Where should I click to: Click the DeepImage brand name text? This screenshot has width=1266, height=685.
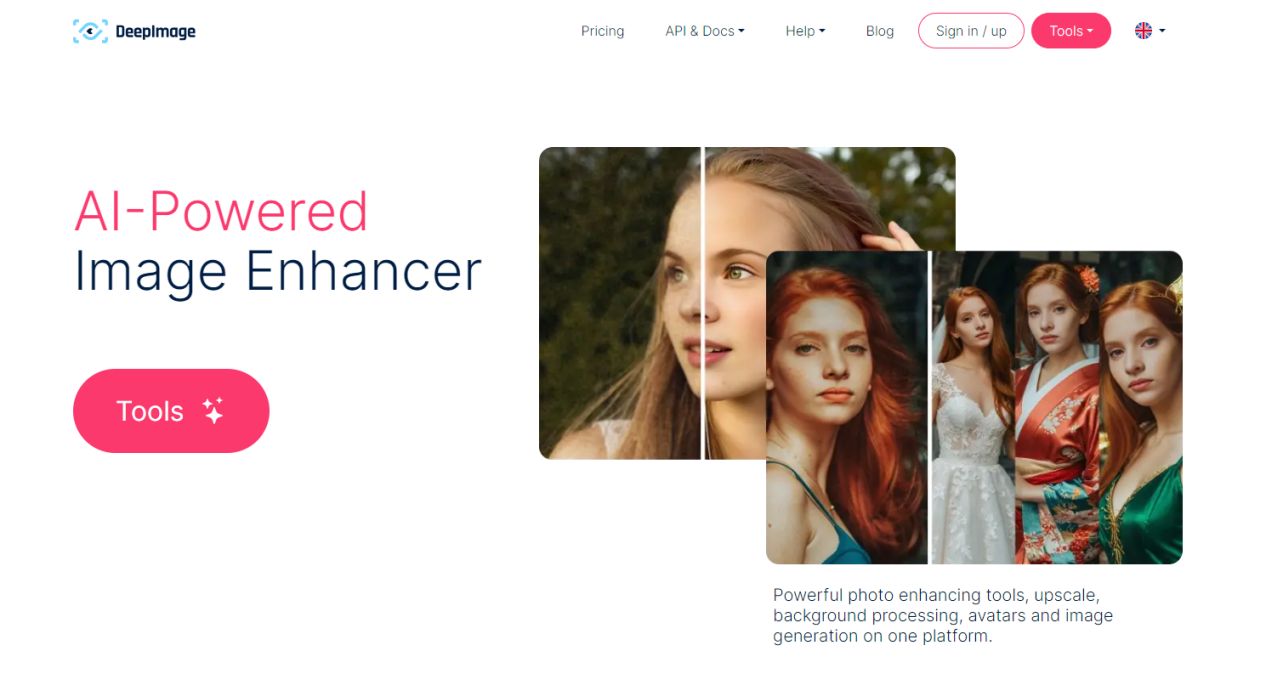[x=155, y=31]
